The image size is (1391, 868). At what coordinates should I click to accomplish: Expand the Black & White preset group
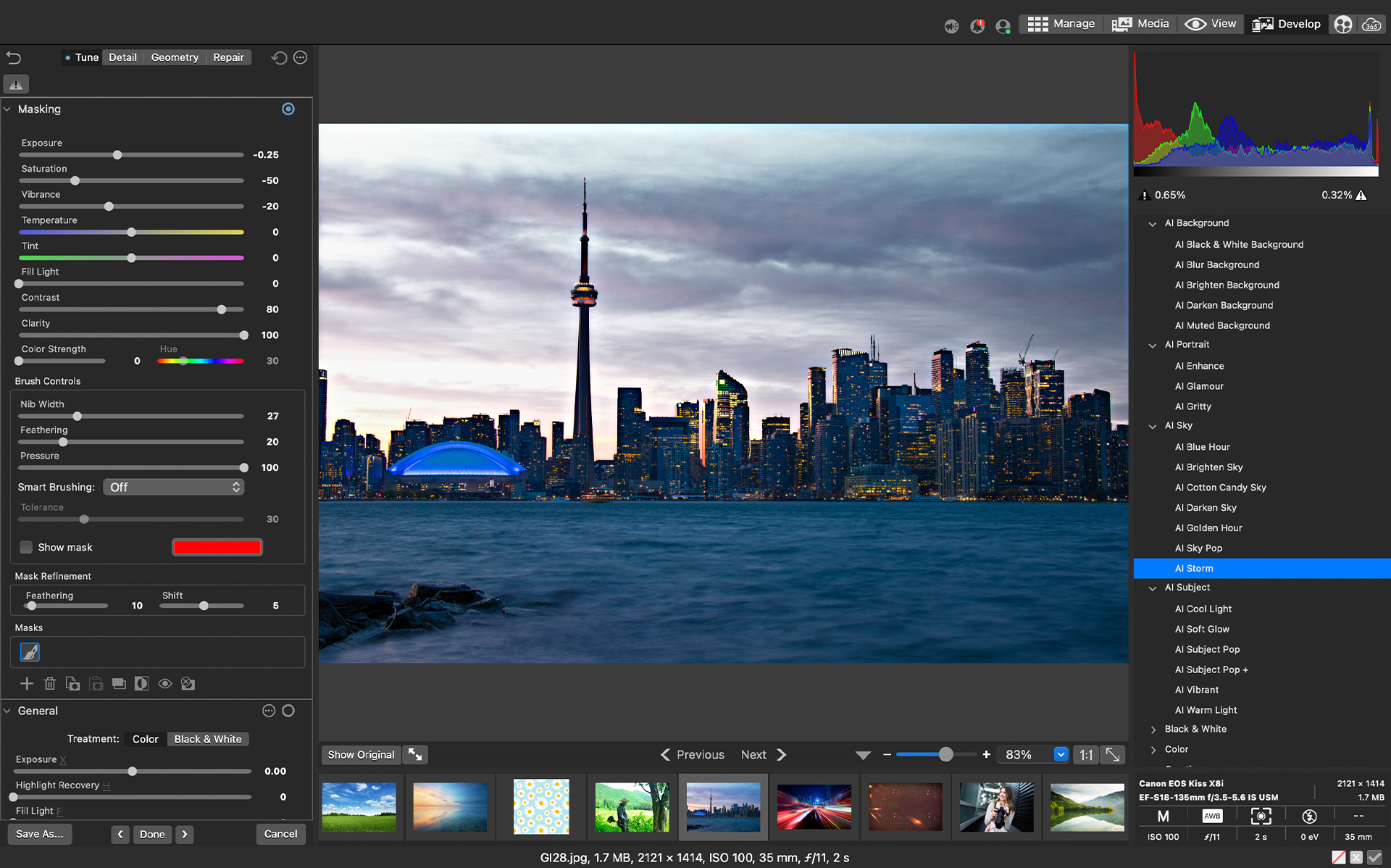click(1153, 729)
